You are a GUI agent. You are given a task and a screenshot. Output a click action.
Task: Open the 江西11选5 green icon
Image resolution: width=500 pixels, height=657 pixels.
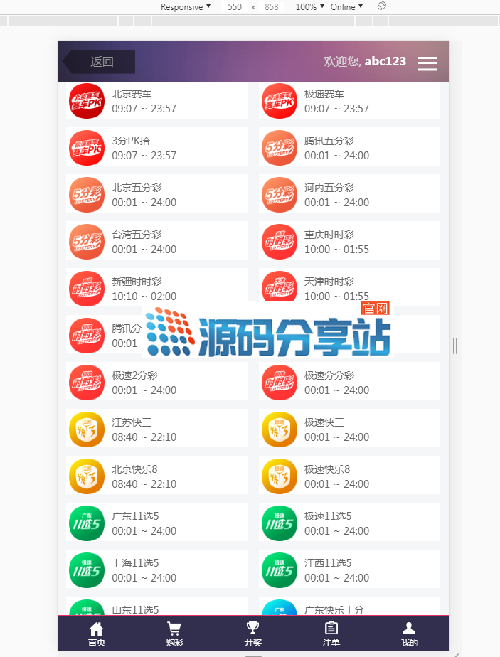279,570
